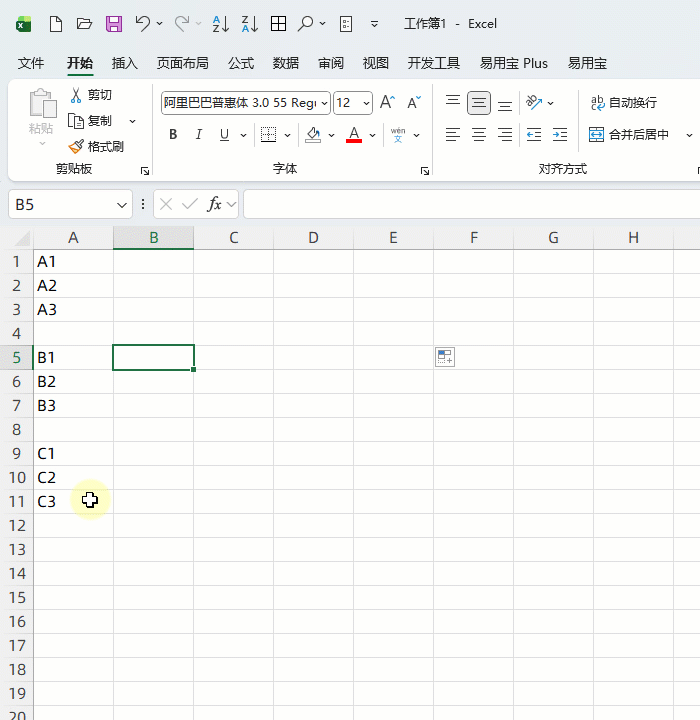Click the Save icon in quick access toolbar
Screen dimensions: 700x720
(x=113, y=23)
